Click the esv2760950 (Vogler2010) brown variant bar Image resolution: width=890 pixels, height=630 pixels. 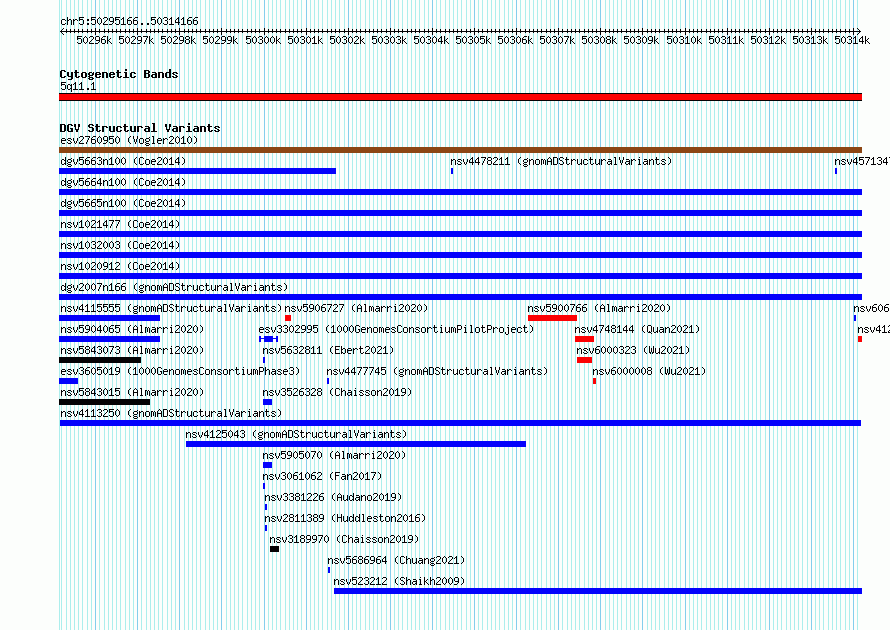point(460,150)
